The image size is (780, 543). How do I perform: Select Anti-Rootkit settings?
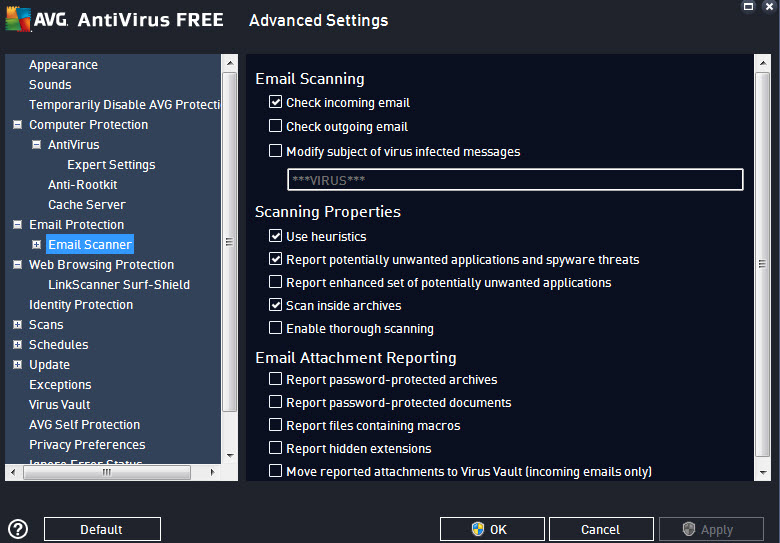[83, 185]
